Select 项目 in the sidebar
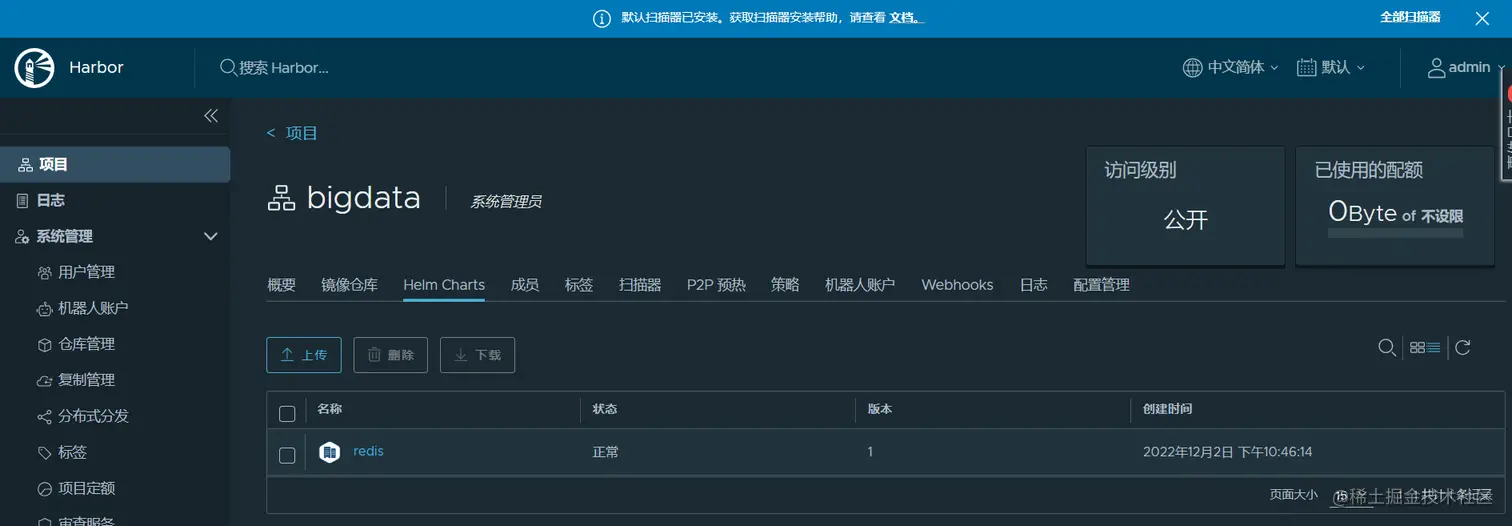 (115, 164)
